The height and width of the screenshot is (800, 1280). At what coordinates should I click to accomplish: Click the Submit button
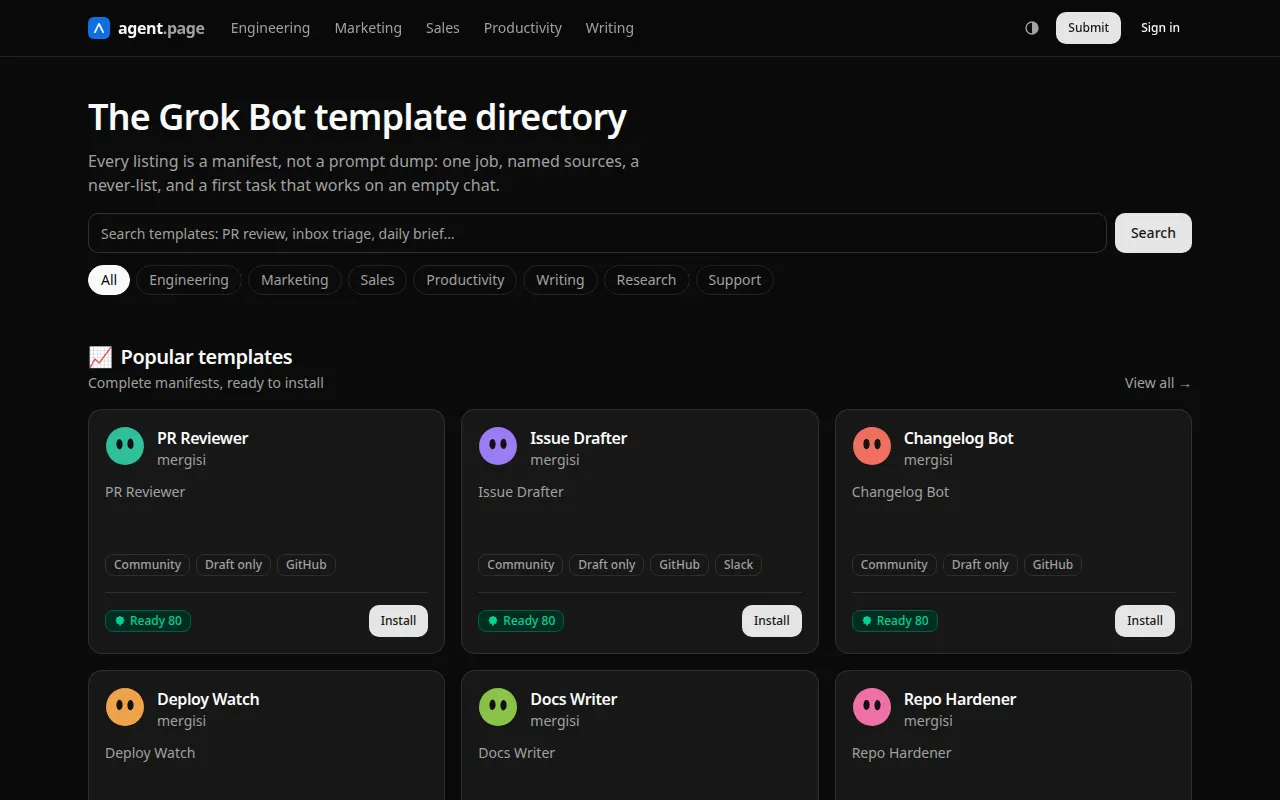(1088, 28)
